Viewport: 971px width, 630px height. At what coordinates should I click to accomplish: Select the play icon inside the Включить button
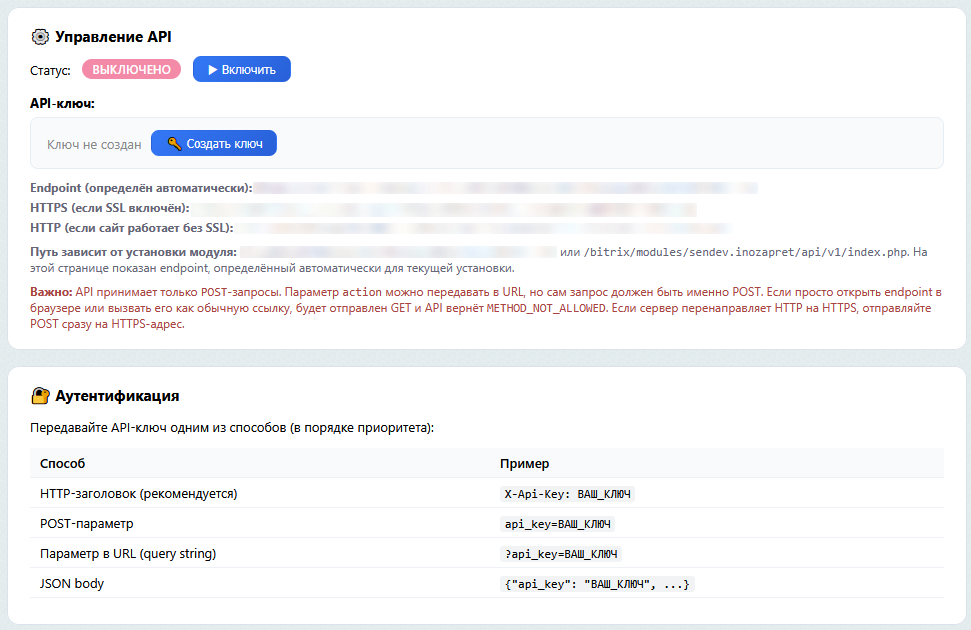pyautogui.click(x=213, y=68)
